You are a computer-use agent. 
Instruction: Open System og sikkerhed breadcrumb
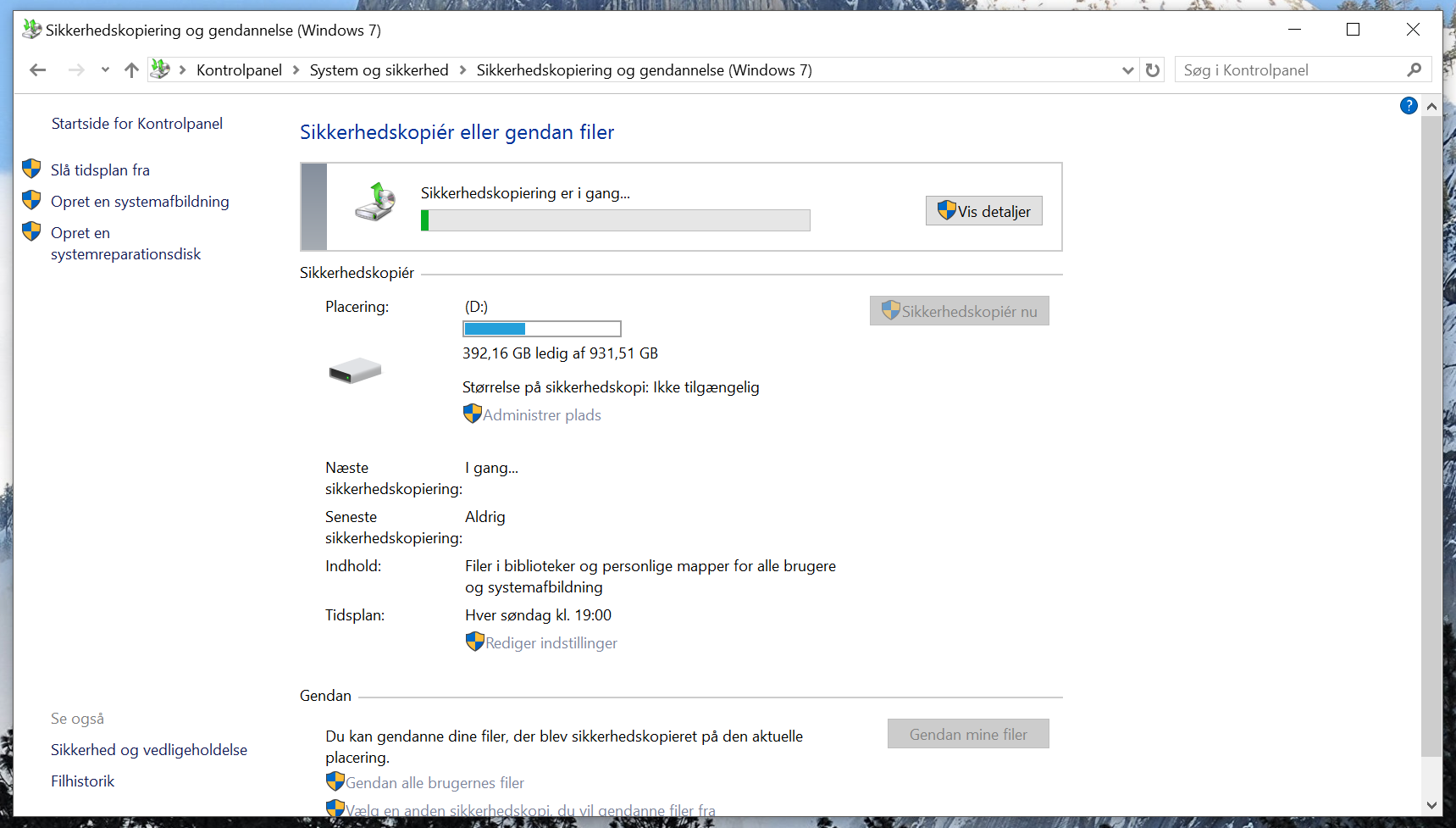click(x=379, y=70)
